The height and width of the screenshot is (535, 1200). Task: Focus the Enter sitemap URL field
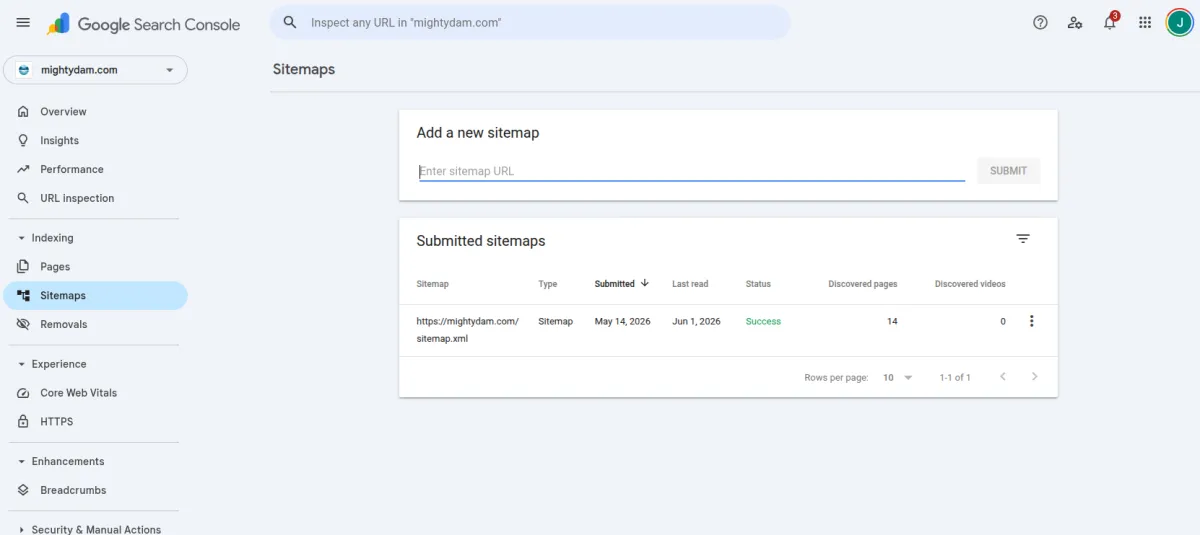click(x=692, y=171)
